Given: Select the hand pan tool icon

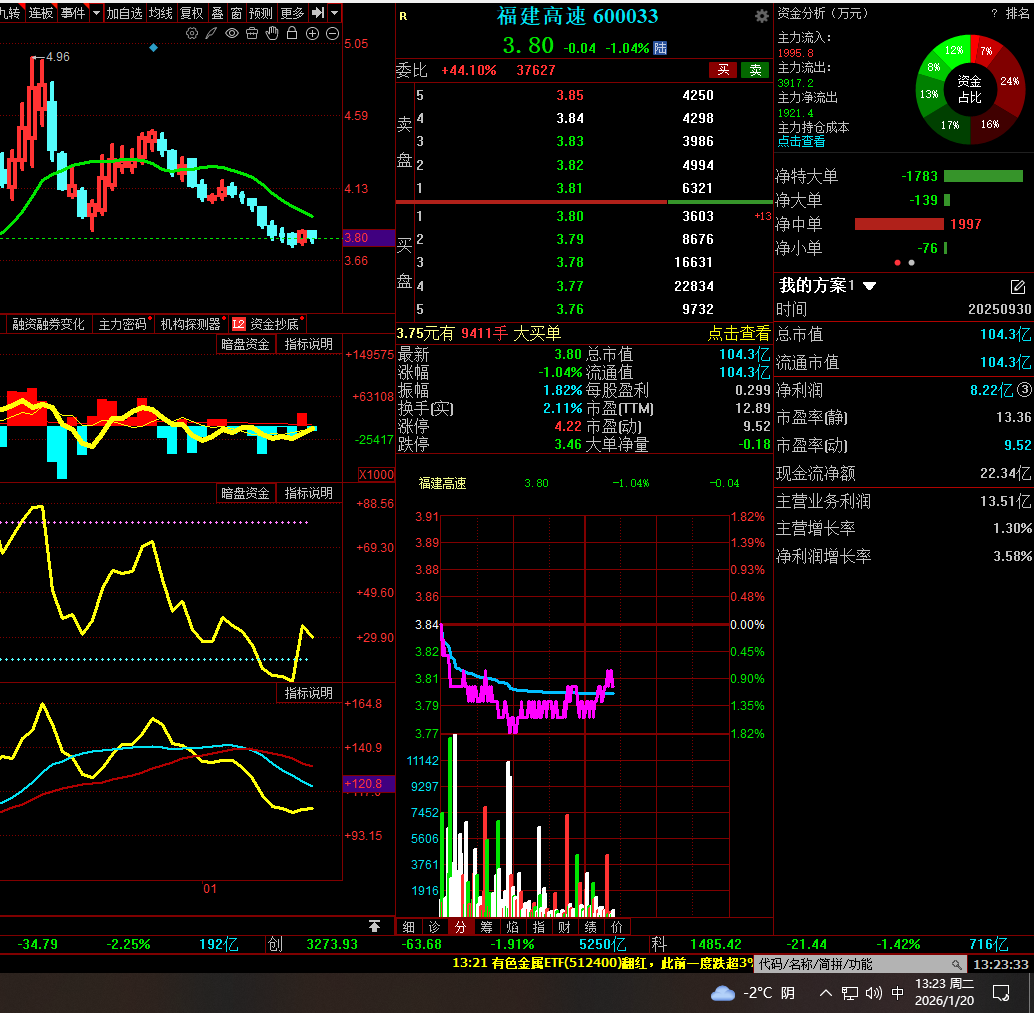Looking at the screenshot, I should coord(272,33).
